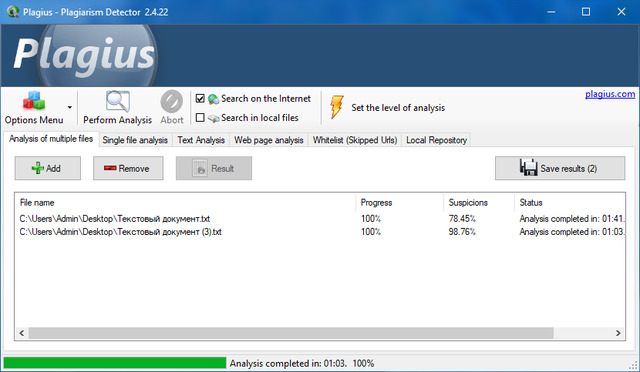The image size is (640, 372).
Task: Enable the Search in local files checkbox
Action: (x=200, y=118)
